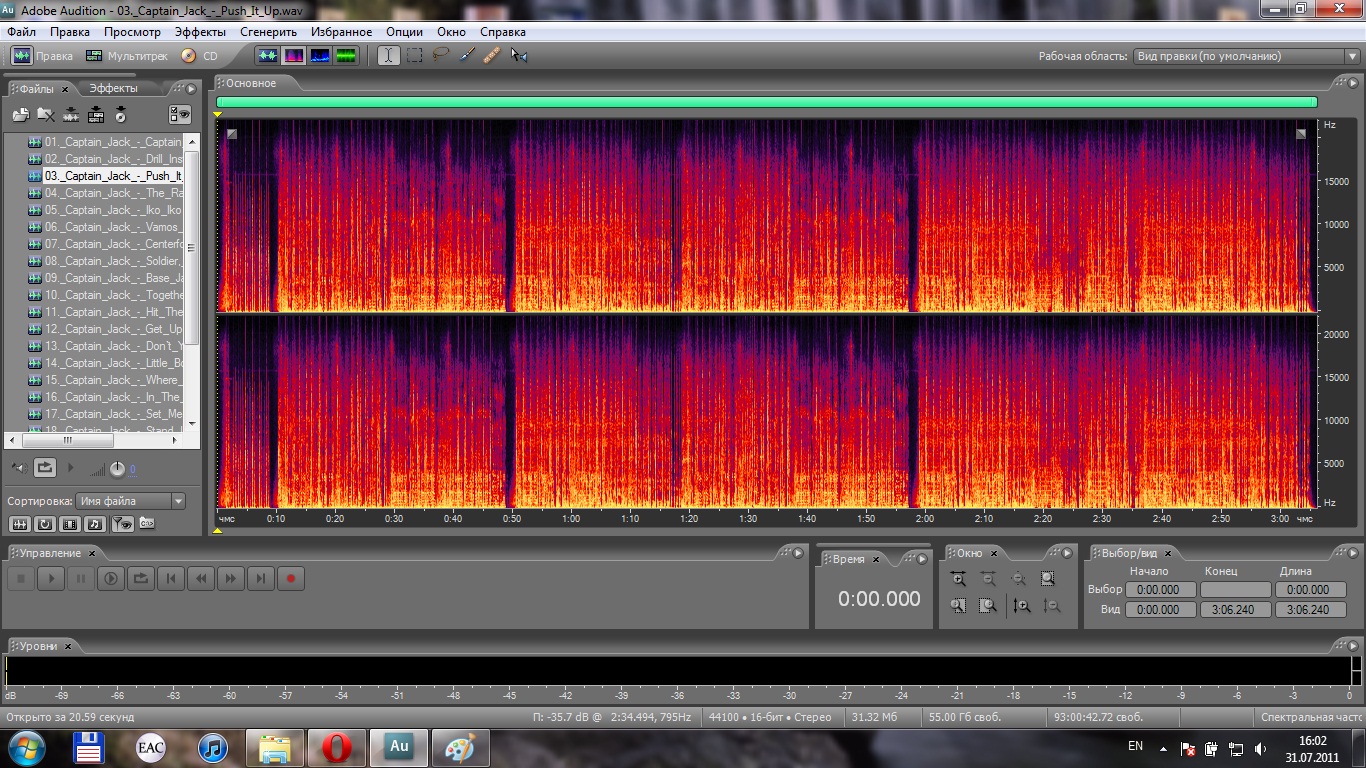Toggle auto-play speaker icon in Файлы
Image resolution: width=1366 pixels, height=768 pixels.
[18, 467]
